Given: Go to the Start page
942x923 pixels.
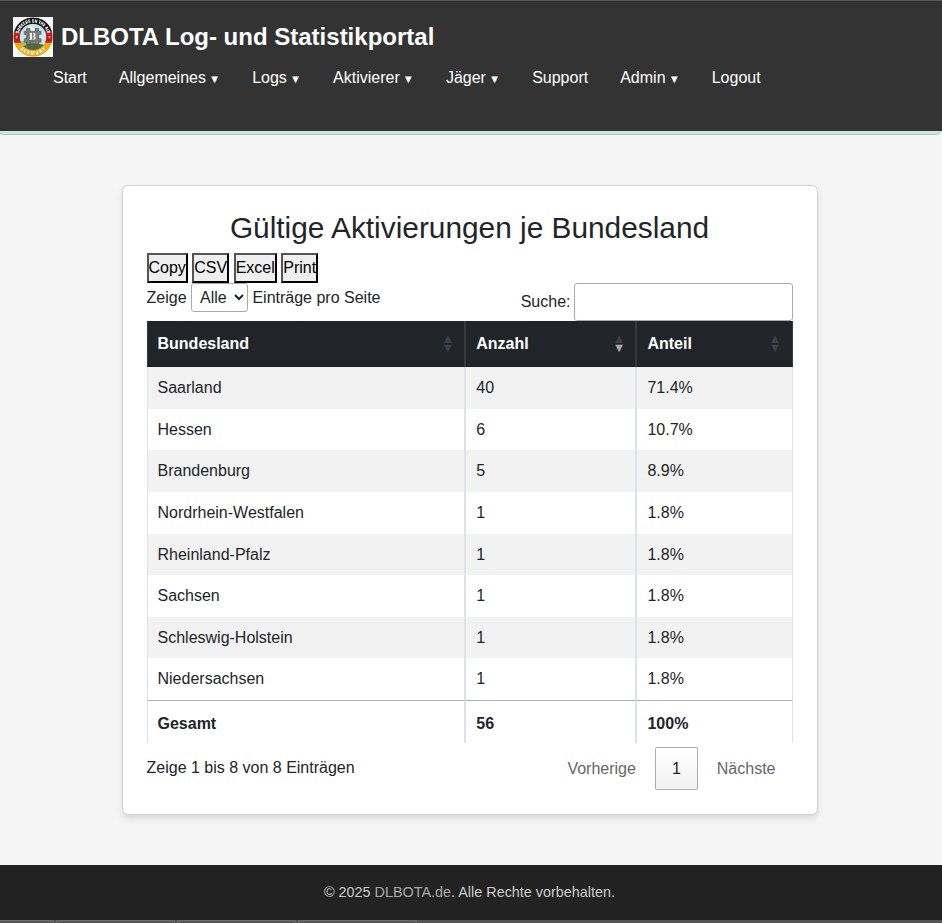Looking at the screenshot, I should tap(70, 78).
